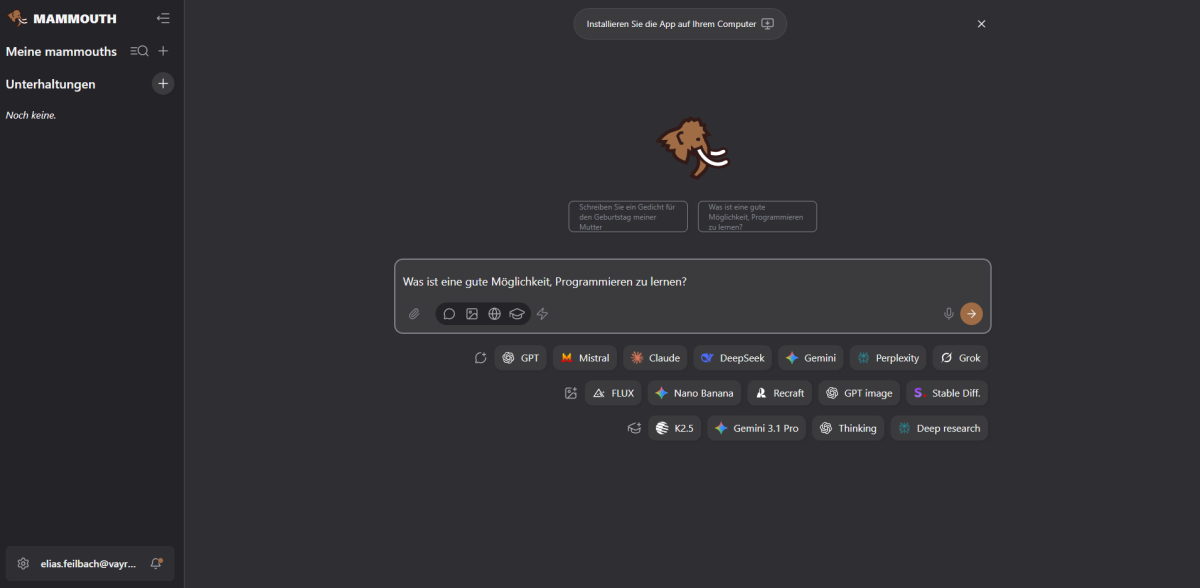This screenshot has height=588, width=1200.
Task: Click the Meine mammouths heading
Action: pos(61,51)
